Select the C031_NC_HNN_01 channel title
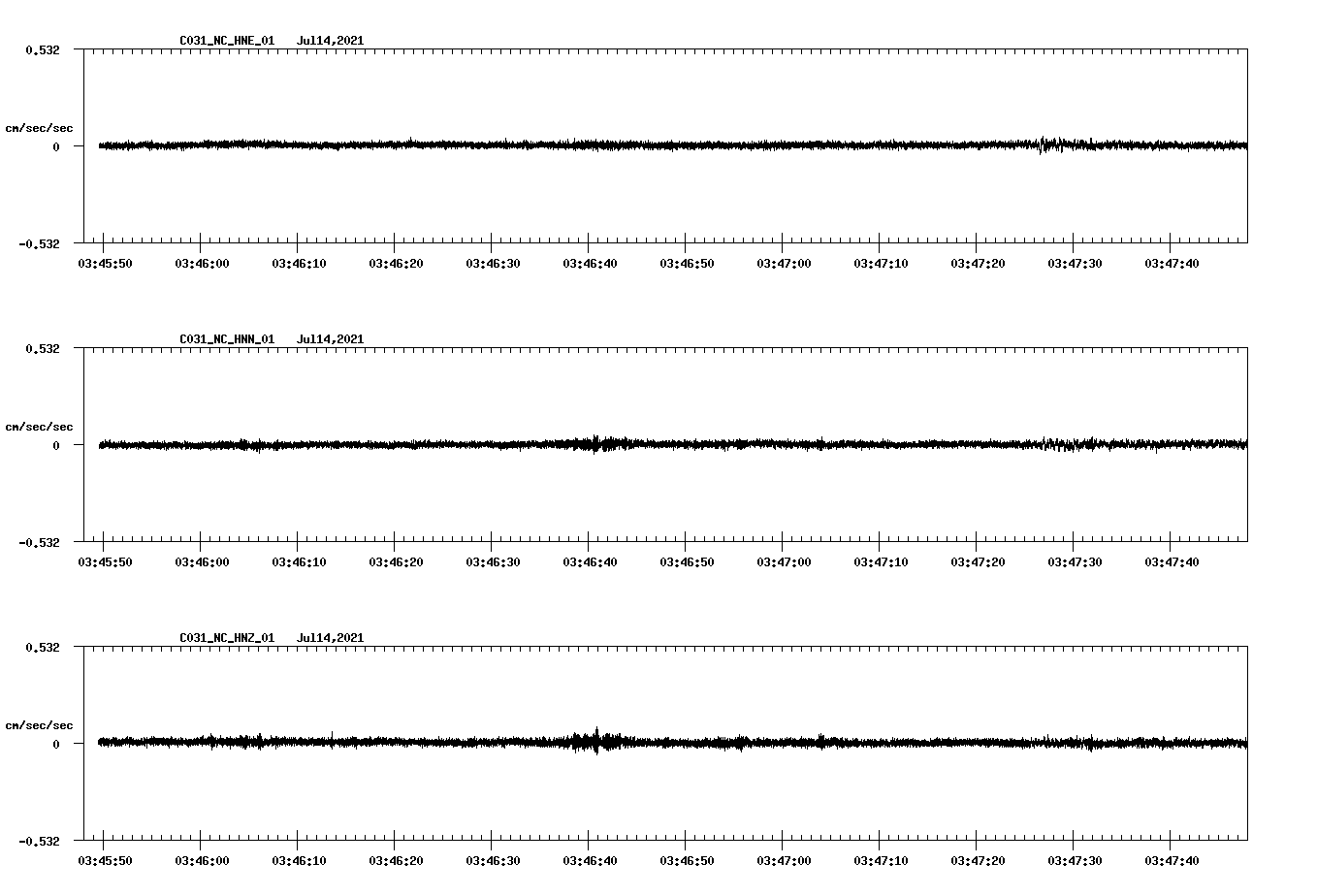Screen dimensions: 1317x896 pyautogui.click(x=225, y=338)
